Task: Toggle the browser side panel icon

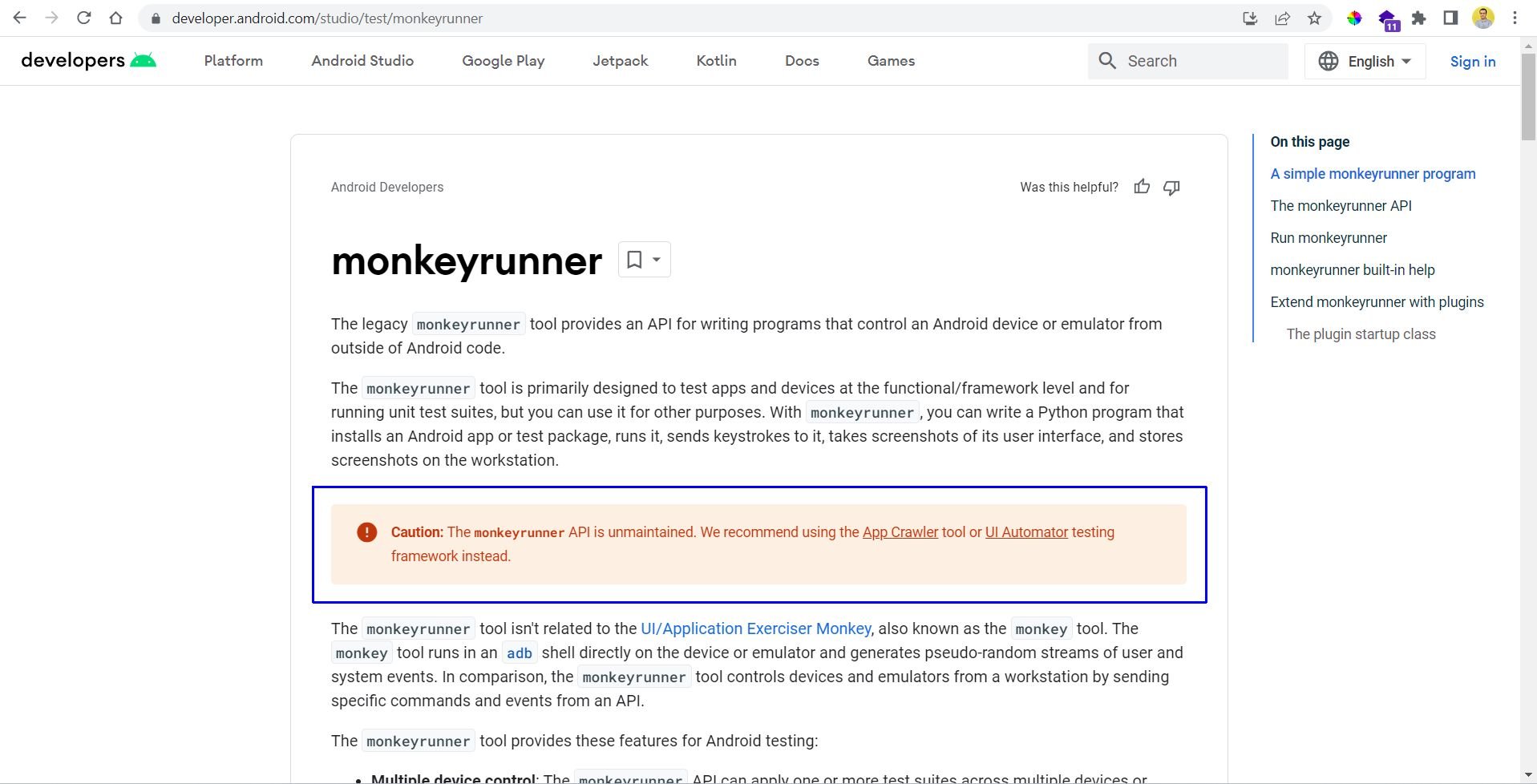Action: (x=1450, y=18)
